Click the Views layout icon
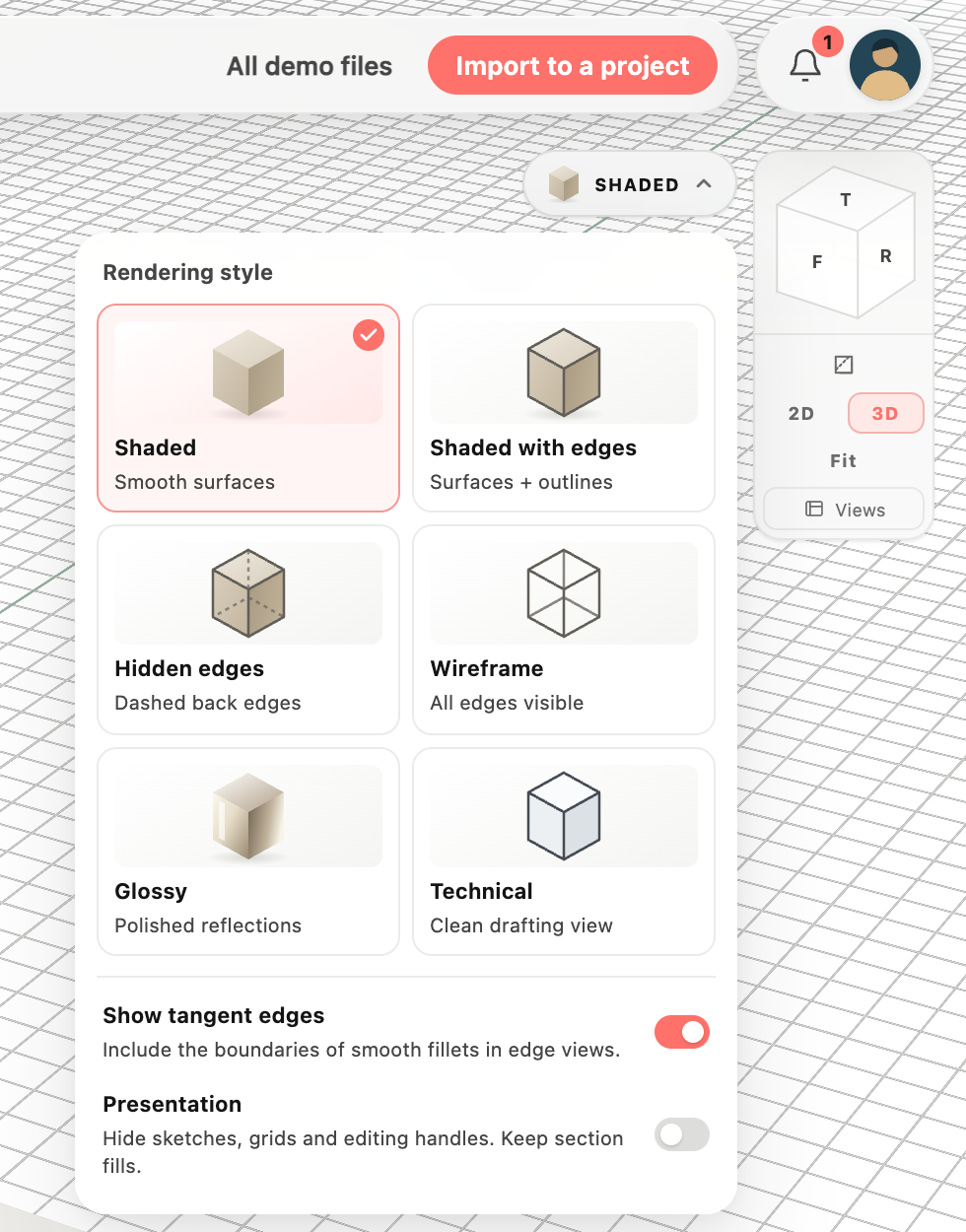Image resolution: width=966 pixels, height=1232 pixels. (x=814, y=510)
